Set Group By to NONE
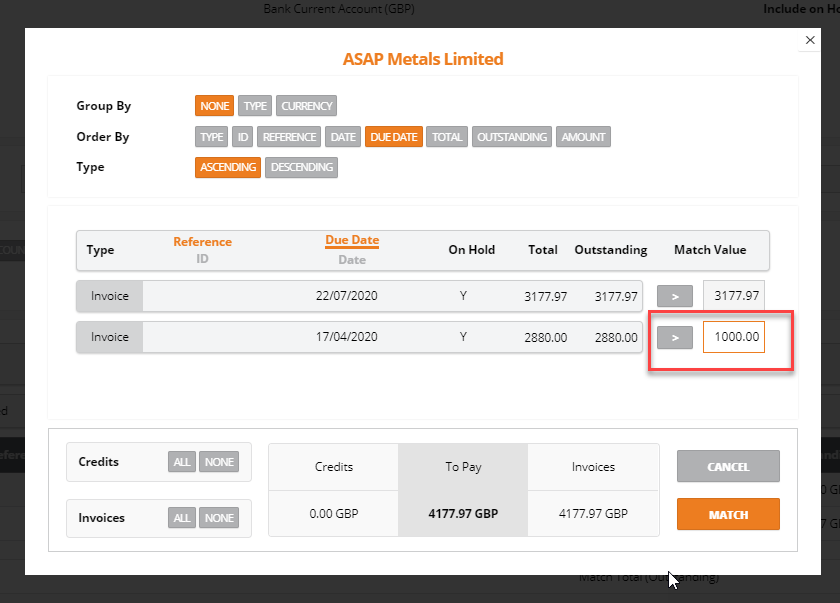 point(214,106)
